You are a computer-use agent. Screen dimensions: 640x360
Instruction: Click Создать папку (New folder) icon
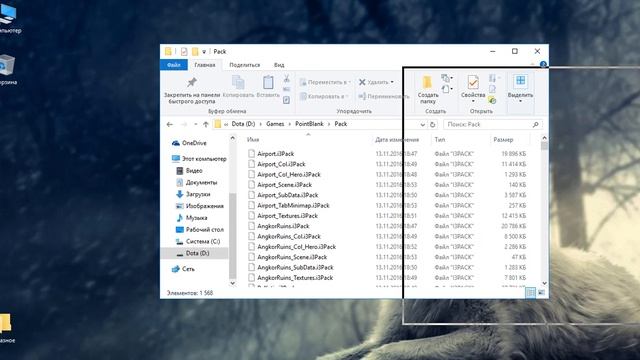[427, 82]
